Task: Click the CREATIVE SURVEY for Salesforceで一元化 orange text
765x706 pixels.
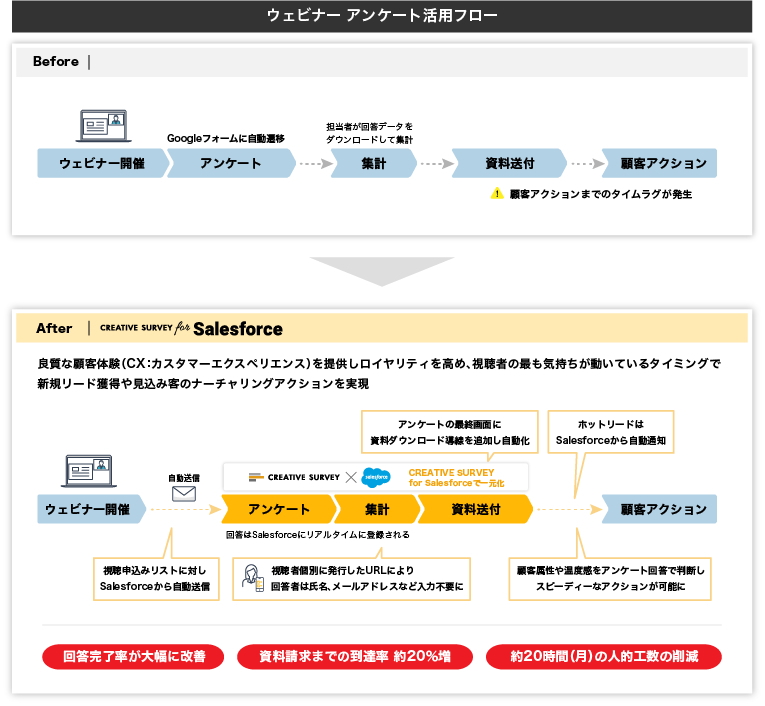Action: 456,478
